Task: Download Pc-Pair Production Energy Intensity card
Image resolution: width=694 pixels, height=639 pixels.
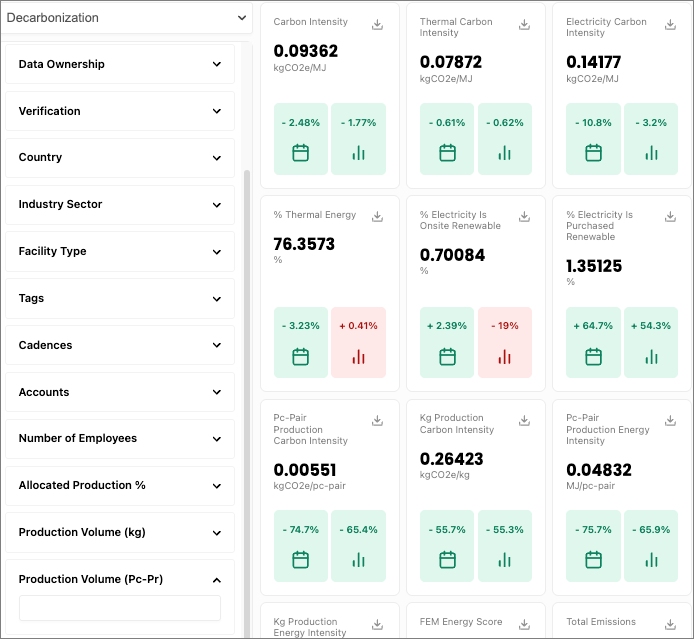Action: click(x=670, y=420)
